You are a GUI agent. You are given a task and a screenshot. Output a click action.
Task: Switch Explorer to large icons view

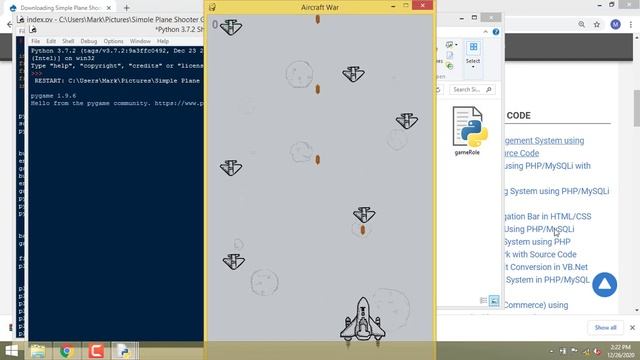(x=494, y=301)
